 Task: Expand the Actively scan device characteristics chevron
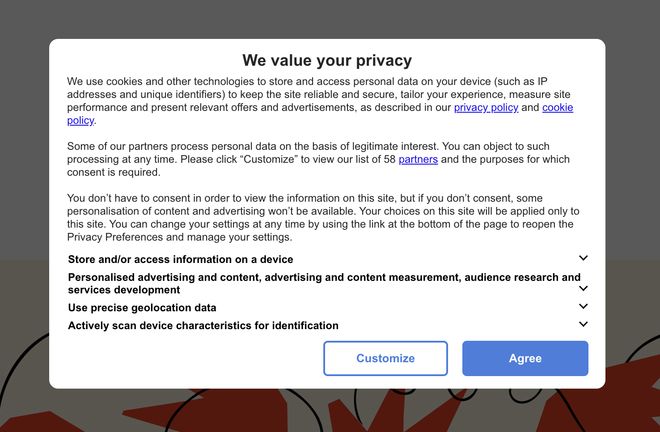(583, 324)
